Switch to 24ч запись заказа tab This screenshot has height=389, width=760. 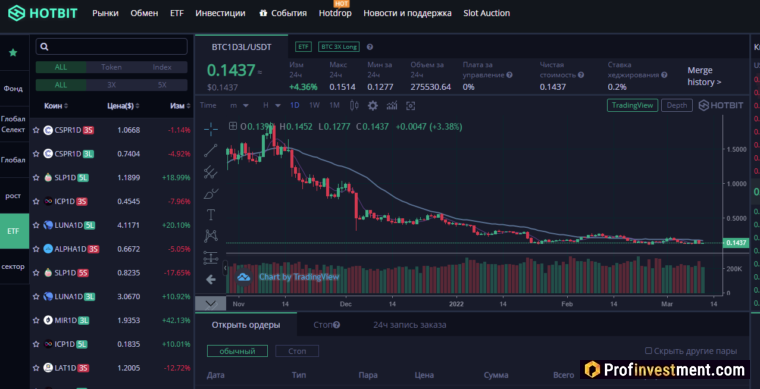point(410,325)
